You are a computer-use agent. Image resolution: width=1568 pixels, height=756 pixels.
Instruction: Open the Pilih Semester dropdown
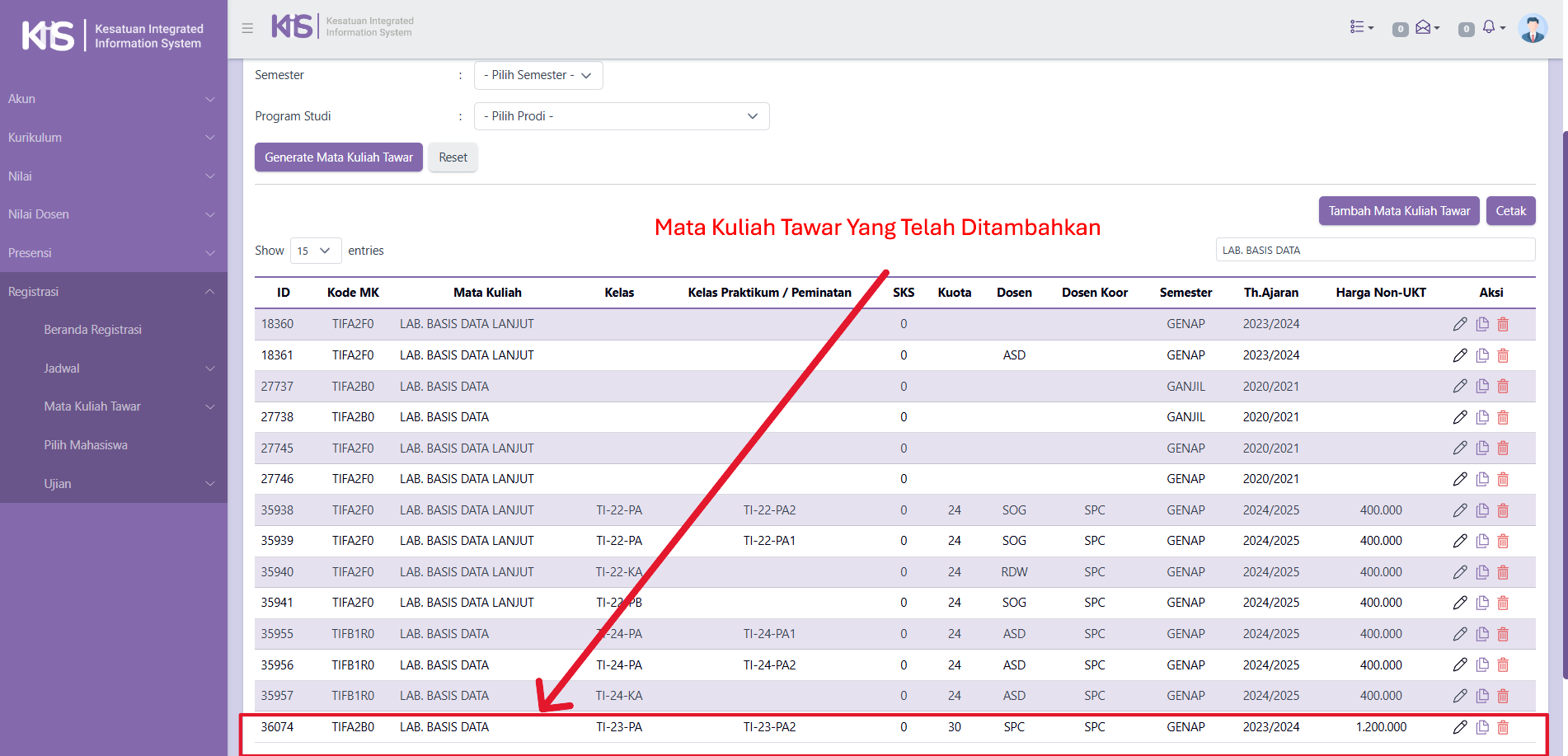[x=538, y=75]
